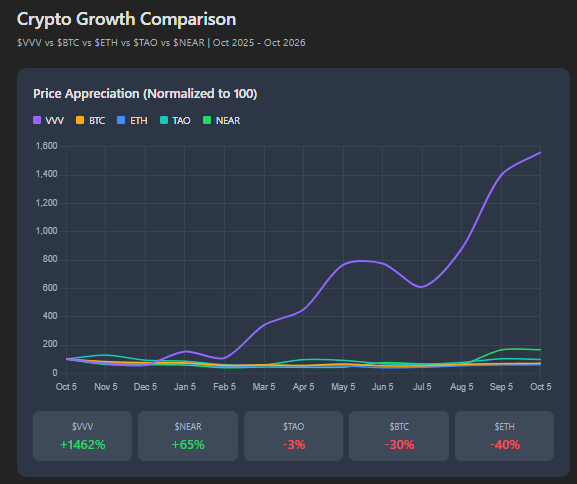Image resolution: width=577 pixels, height=484 pixels.
Task: Click the 1,400 y-axis label
Action: coord(46,174)
